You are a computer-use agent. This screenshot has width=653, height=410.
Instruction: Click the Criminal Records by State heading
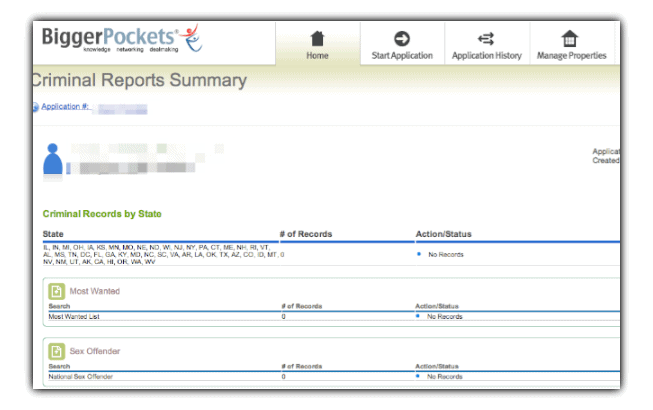(102, 214)
